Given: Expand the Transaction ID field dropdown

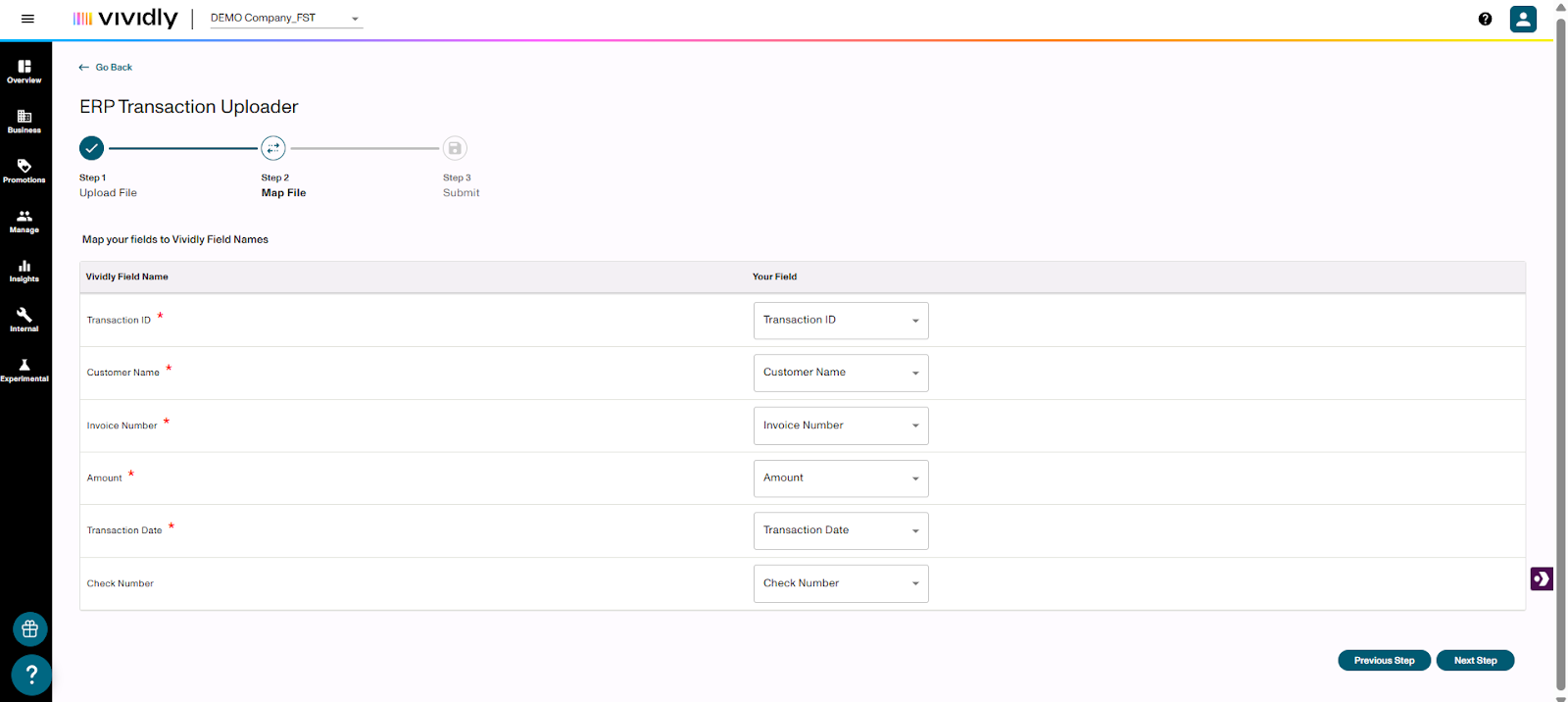Looking at the screenshot, I should pyautogui.click(x=840, y=321).
